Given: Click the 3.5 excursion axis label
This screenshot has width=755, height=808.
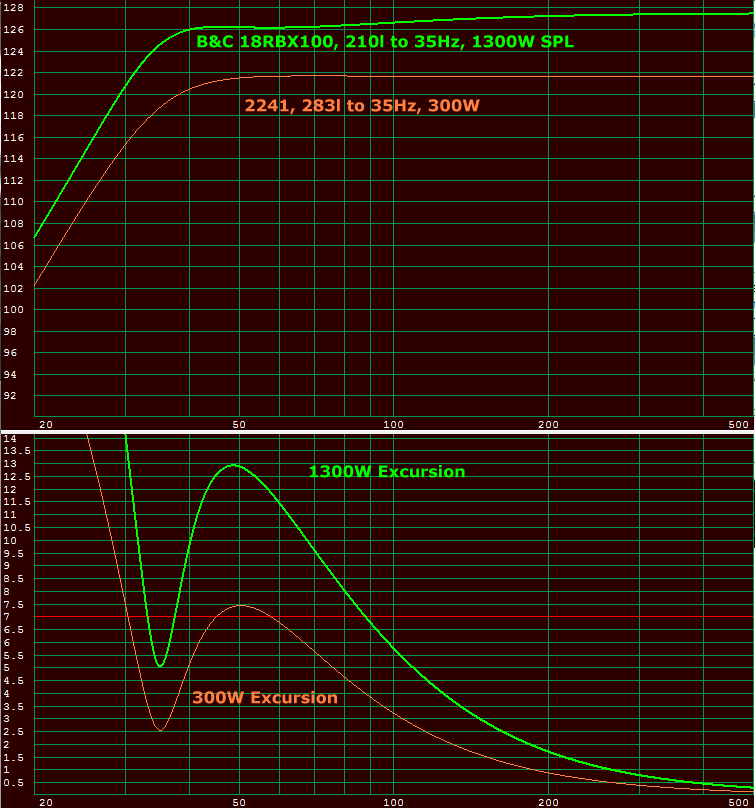Looking at the screenshot, I should (x=13, y=706).
